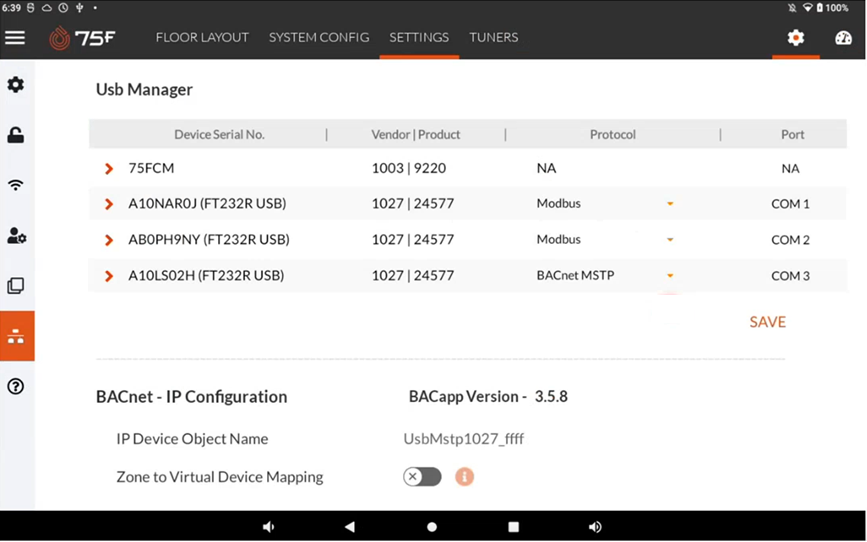Expand the A10LS02H device row chevron
This screenshot has width=867, height=542.
[x=109, y=276]
